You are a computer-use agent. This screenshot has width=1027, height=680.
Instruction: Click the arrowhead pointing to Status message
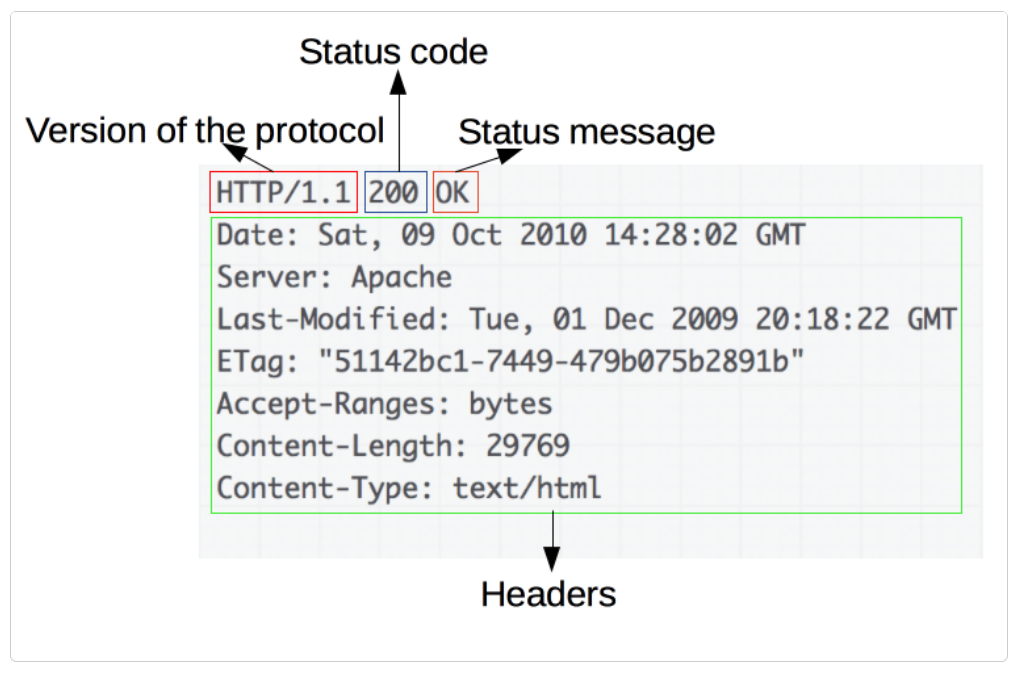509,155
